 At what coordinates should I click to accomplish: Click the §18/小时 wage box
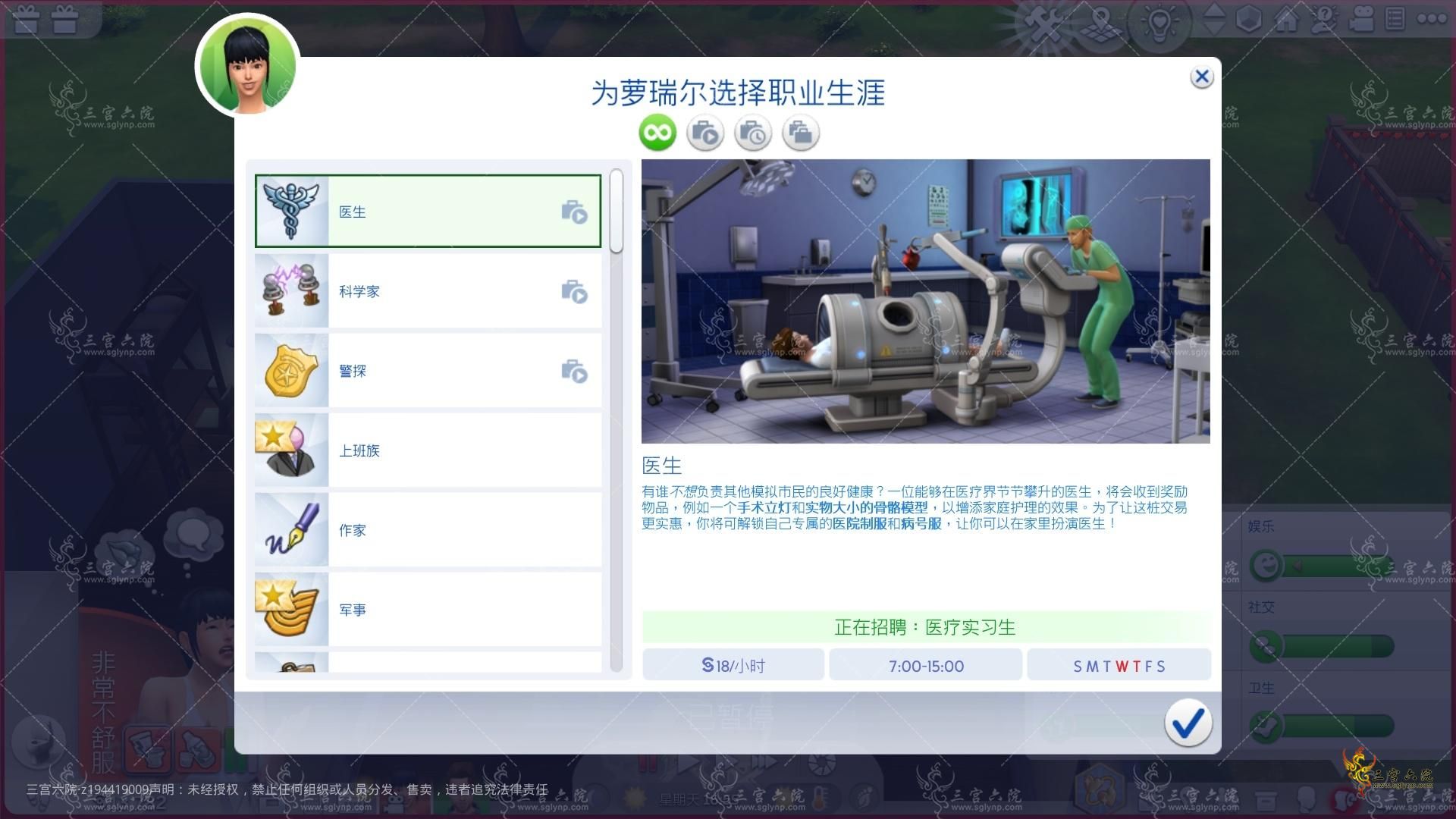point(733,665)
